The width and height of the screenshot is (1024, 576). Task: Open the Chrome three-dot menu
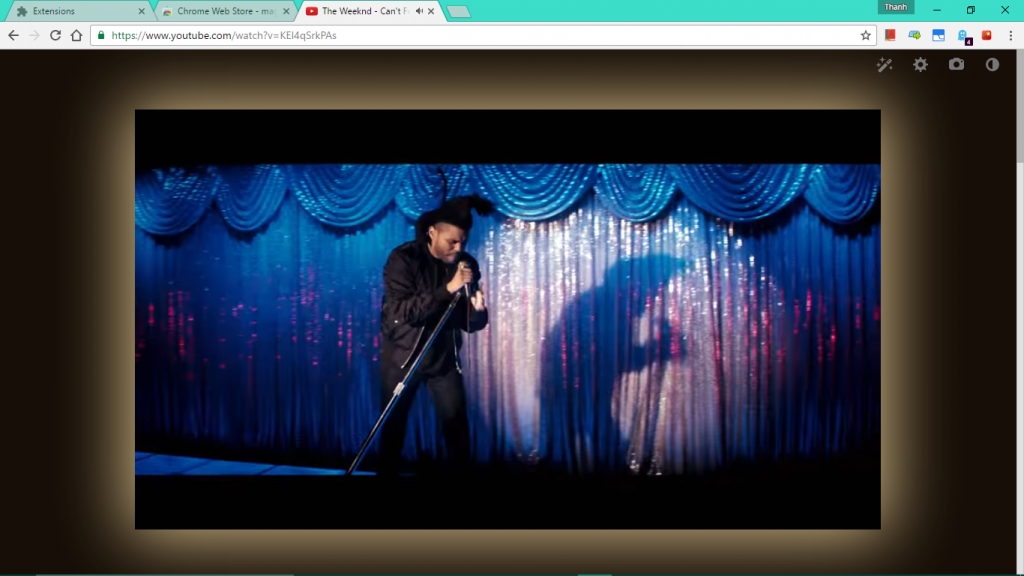(1010, 35)
